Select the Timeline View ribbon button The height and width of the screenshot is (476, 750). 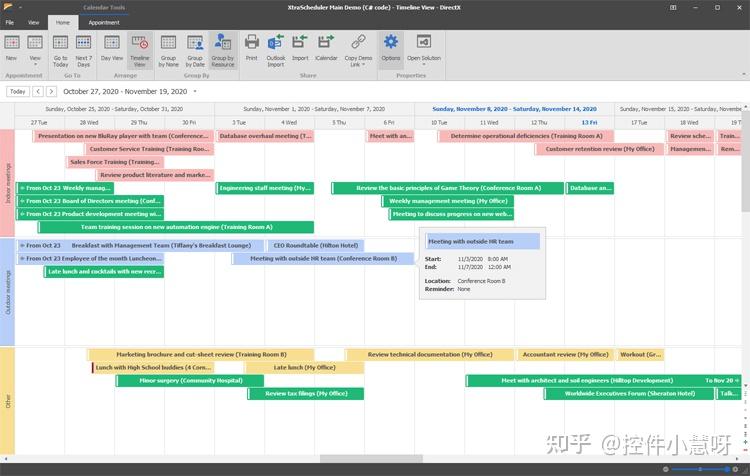tap(140, 50)
